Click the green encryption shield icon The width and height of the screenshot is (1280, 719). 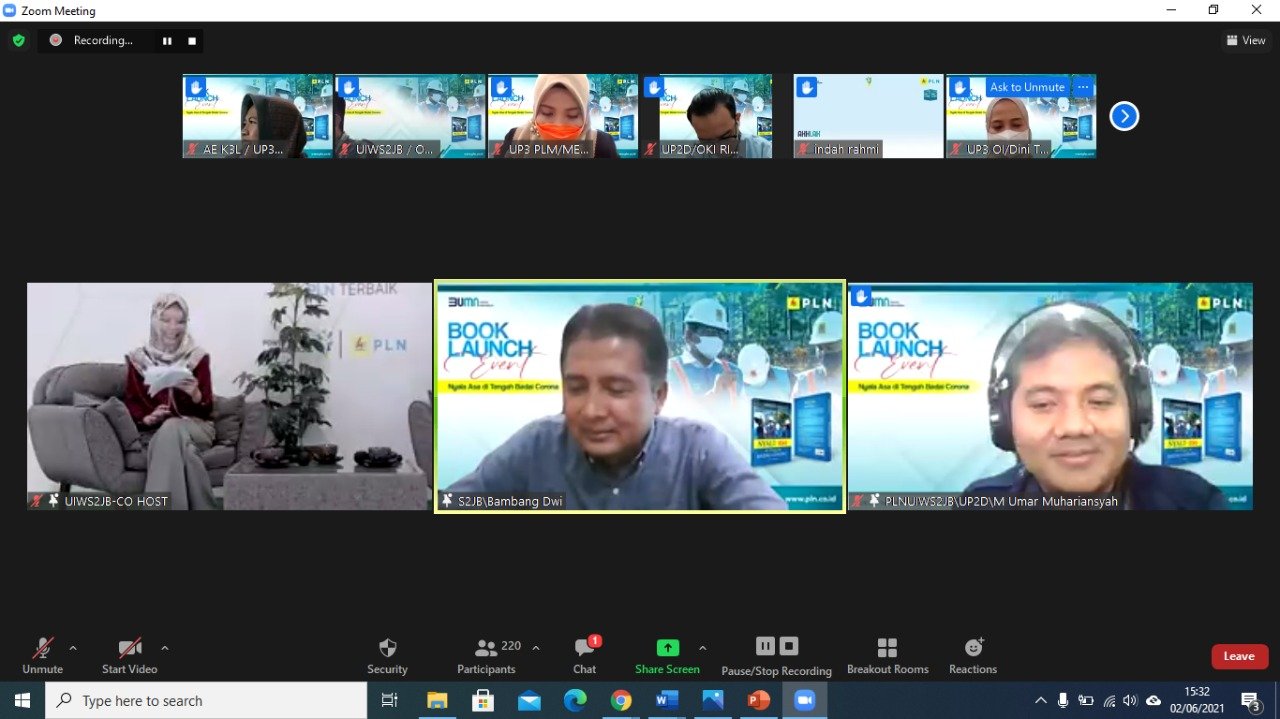coord(18,40)
